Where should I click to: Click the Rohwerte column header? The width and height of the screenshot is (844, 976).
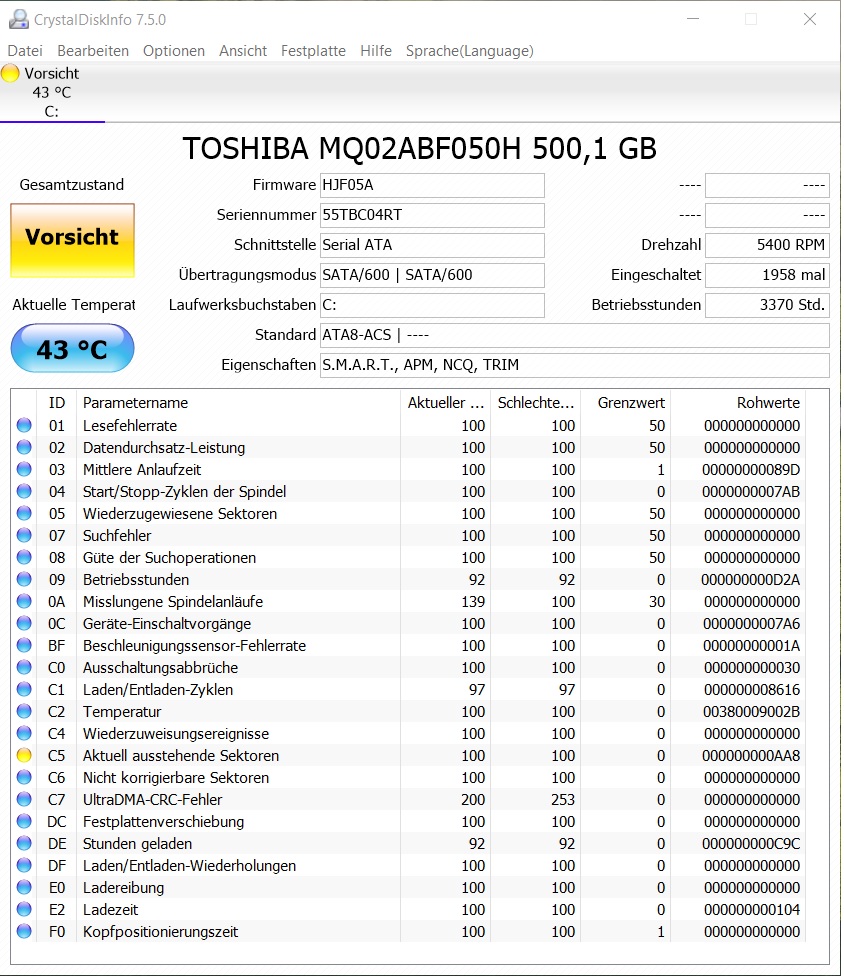pos(738,403)
